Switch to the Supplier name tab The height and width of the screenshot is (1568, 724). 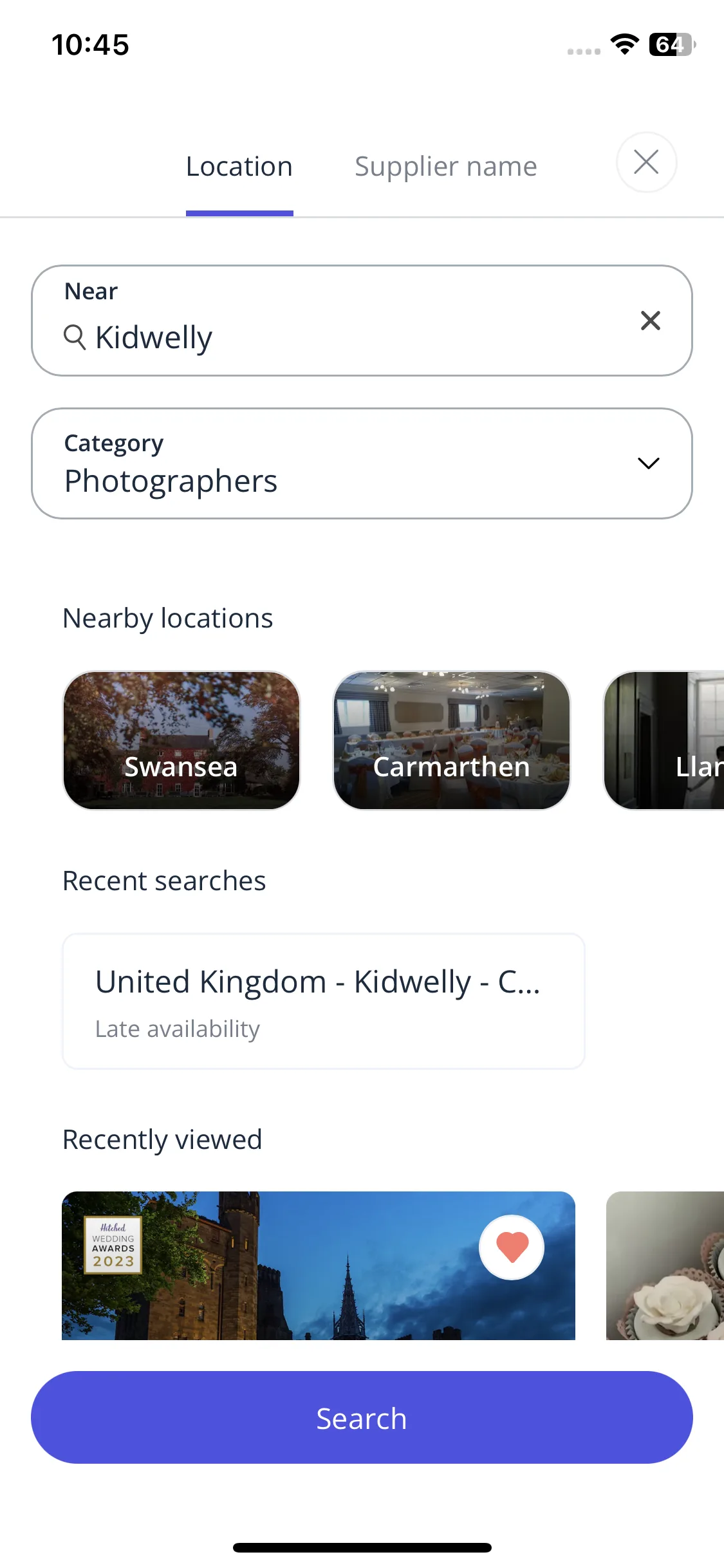click(x=446, y=167)
